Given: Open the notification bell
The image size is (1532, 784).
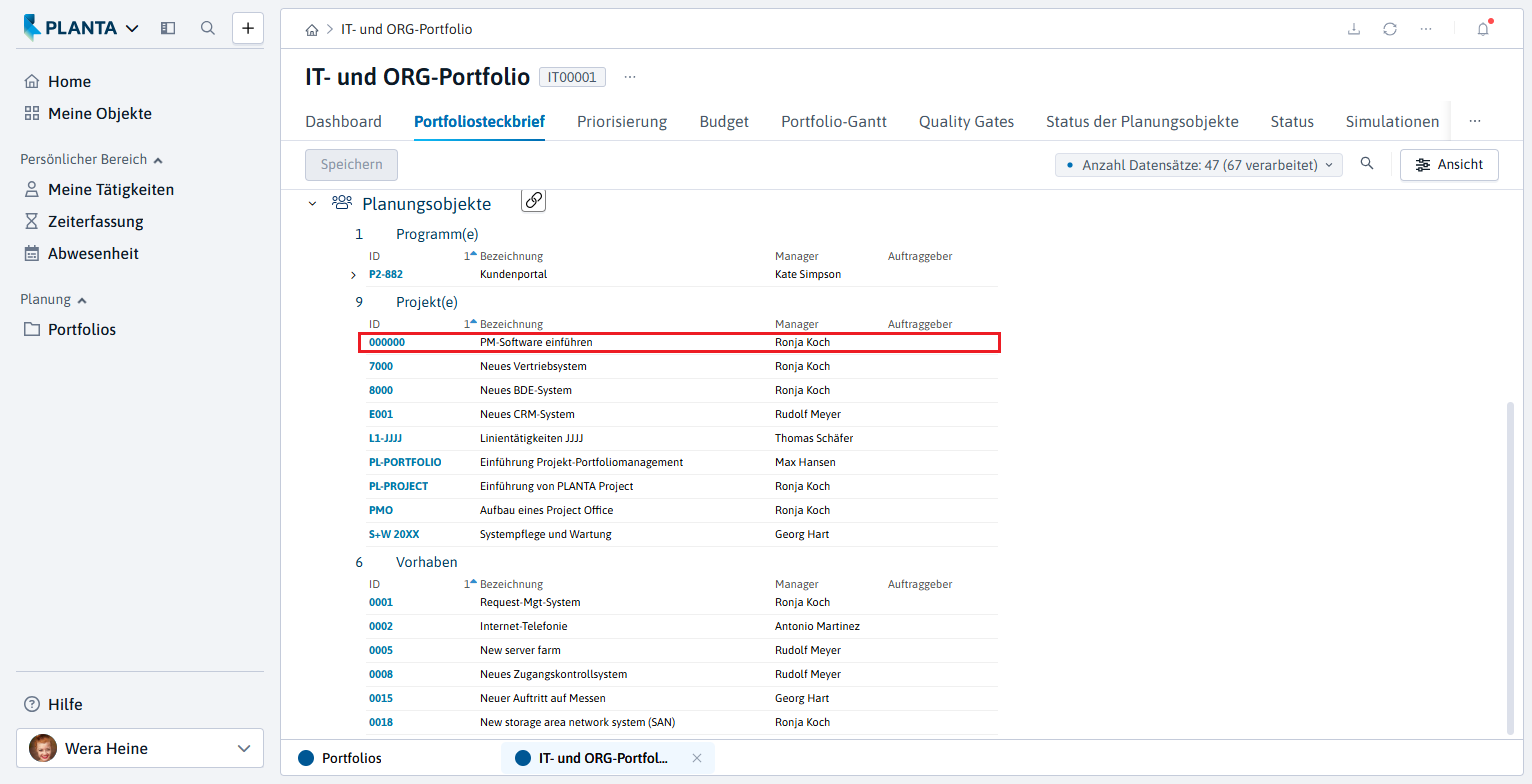Looking at the screenshot, I should [x=1483, y=29].
